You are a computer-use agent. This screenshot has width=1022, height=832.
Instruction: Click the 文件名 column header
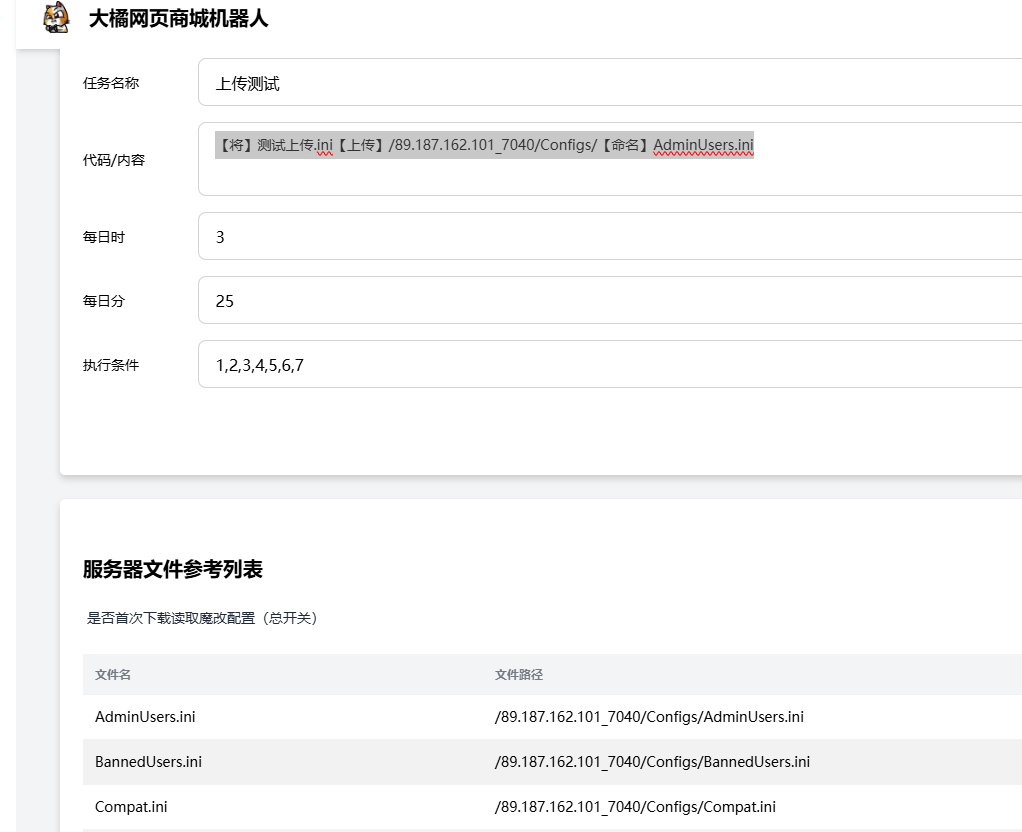tap(113, 675)
